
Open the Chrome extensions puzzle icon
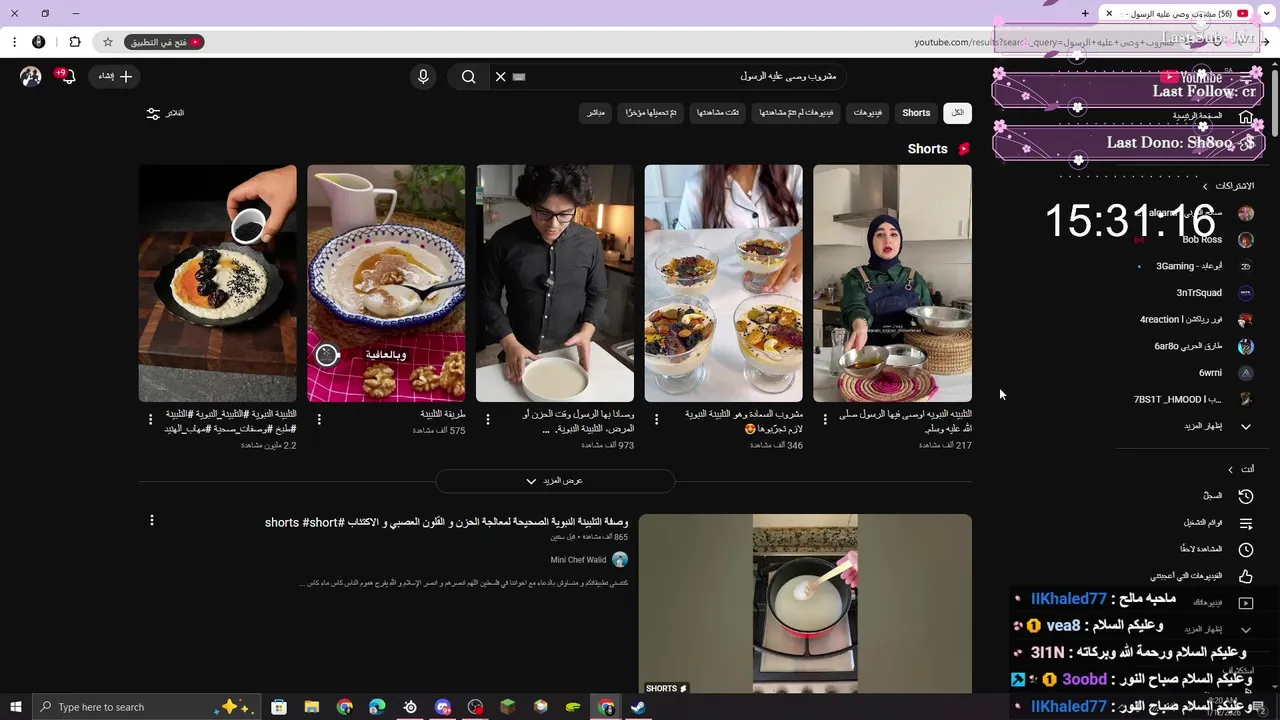75,42
